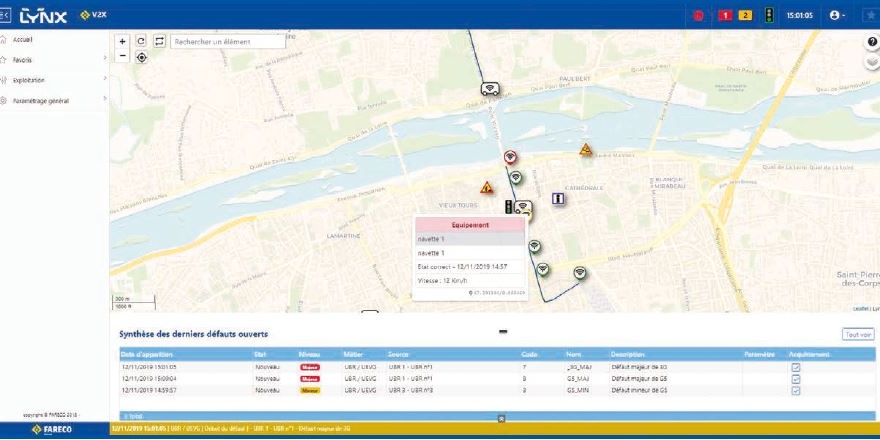Click the Rechercher un élément search field
Viewport: 880px width, 440px height.
point(228,42)
